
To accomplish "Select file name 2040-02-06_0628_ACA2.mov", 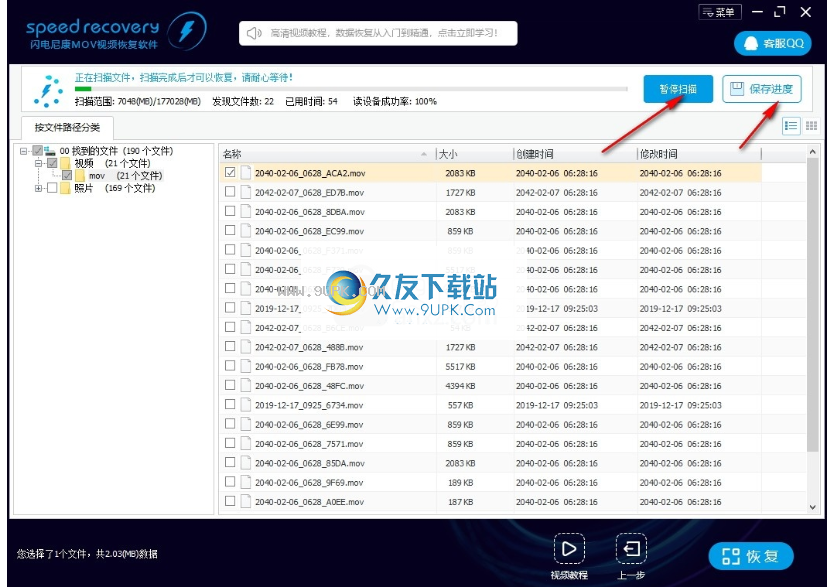I will 310,173.
